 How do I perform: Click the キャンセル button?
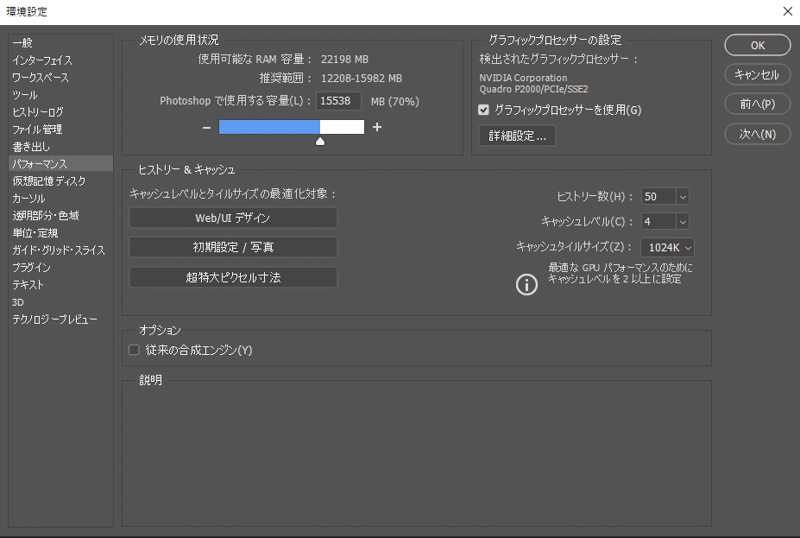[x=757, y=75]
